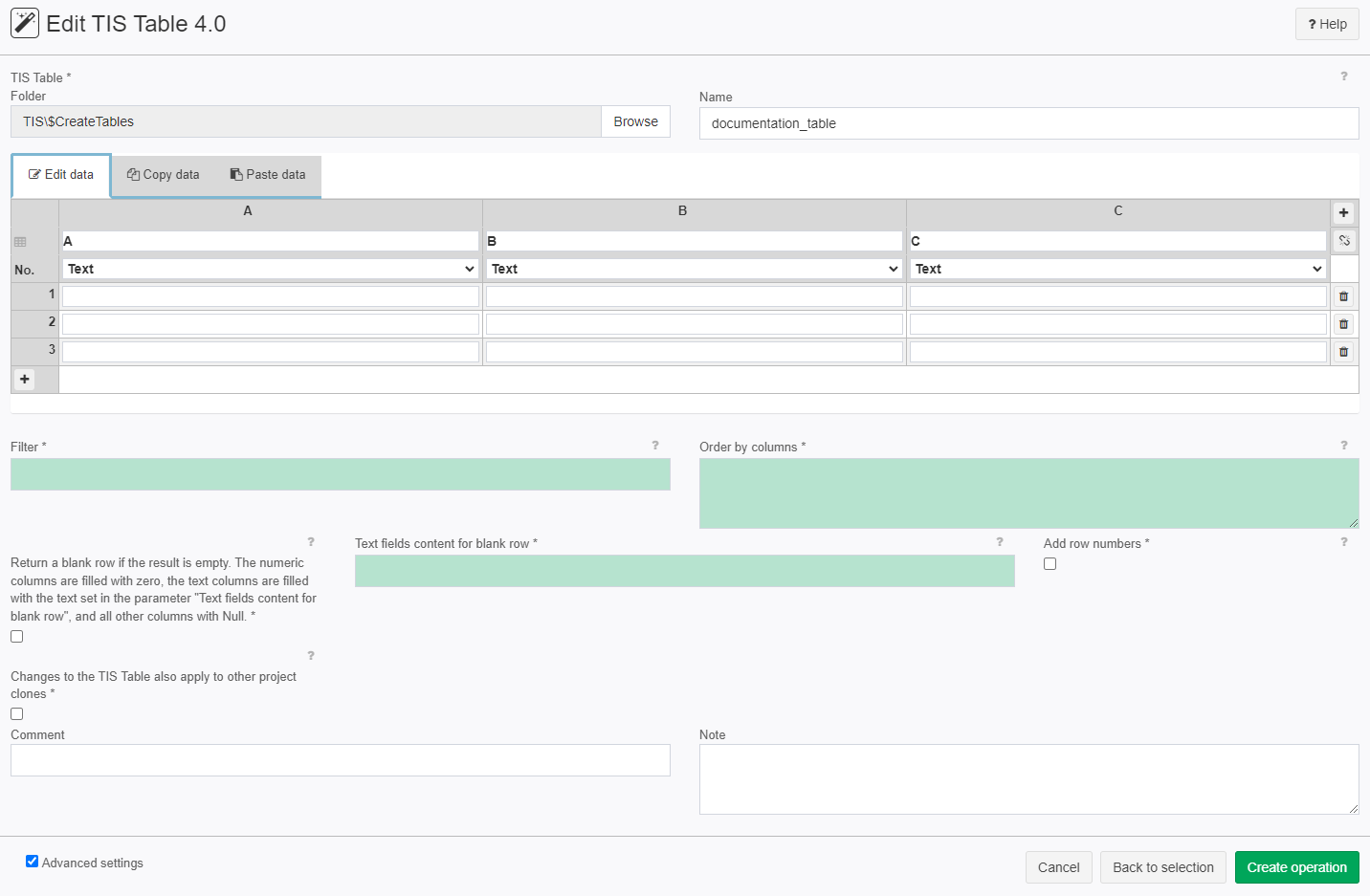Open the data type dropdown for column C
Image resolution: width=1370 pixels, height=896 pixels.
pos(1117,269)
